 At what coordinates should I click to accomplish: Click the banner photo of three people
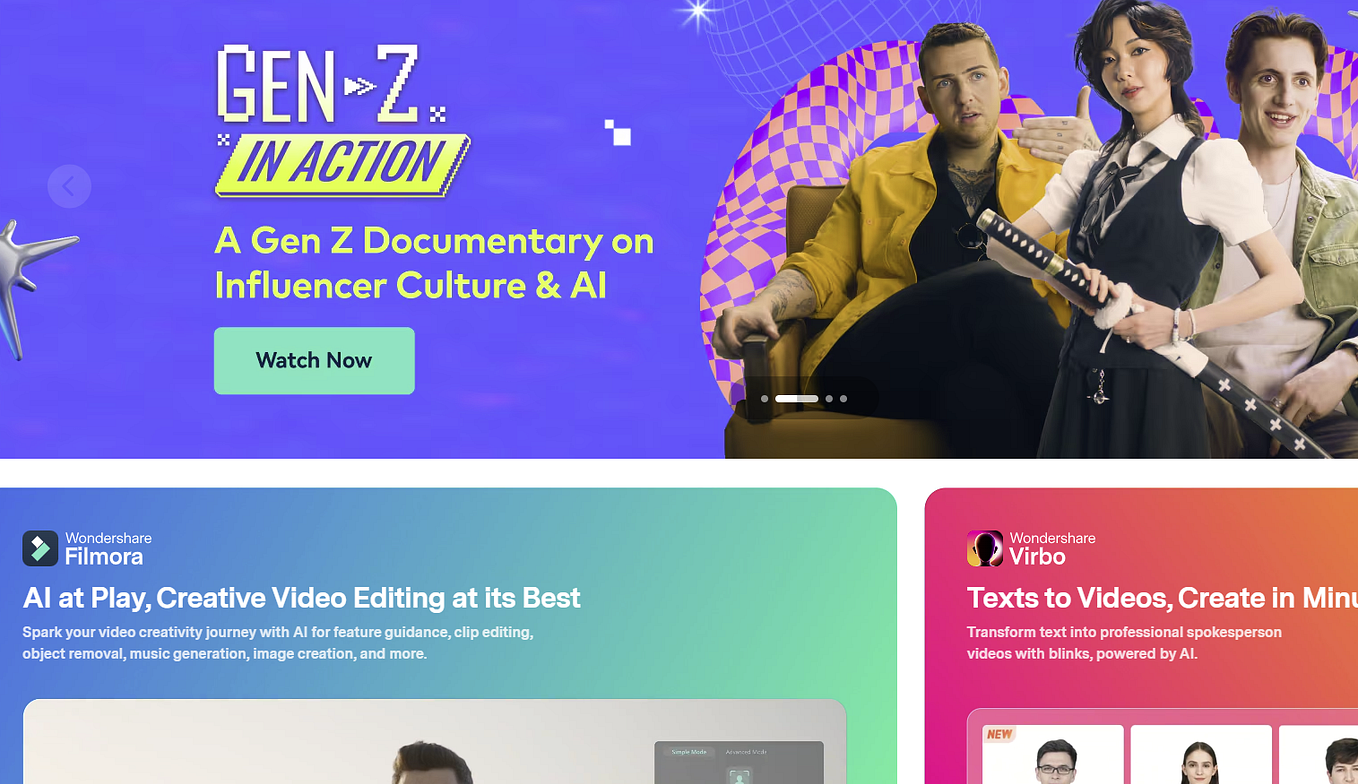1030,229
